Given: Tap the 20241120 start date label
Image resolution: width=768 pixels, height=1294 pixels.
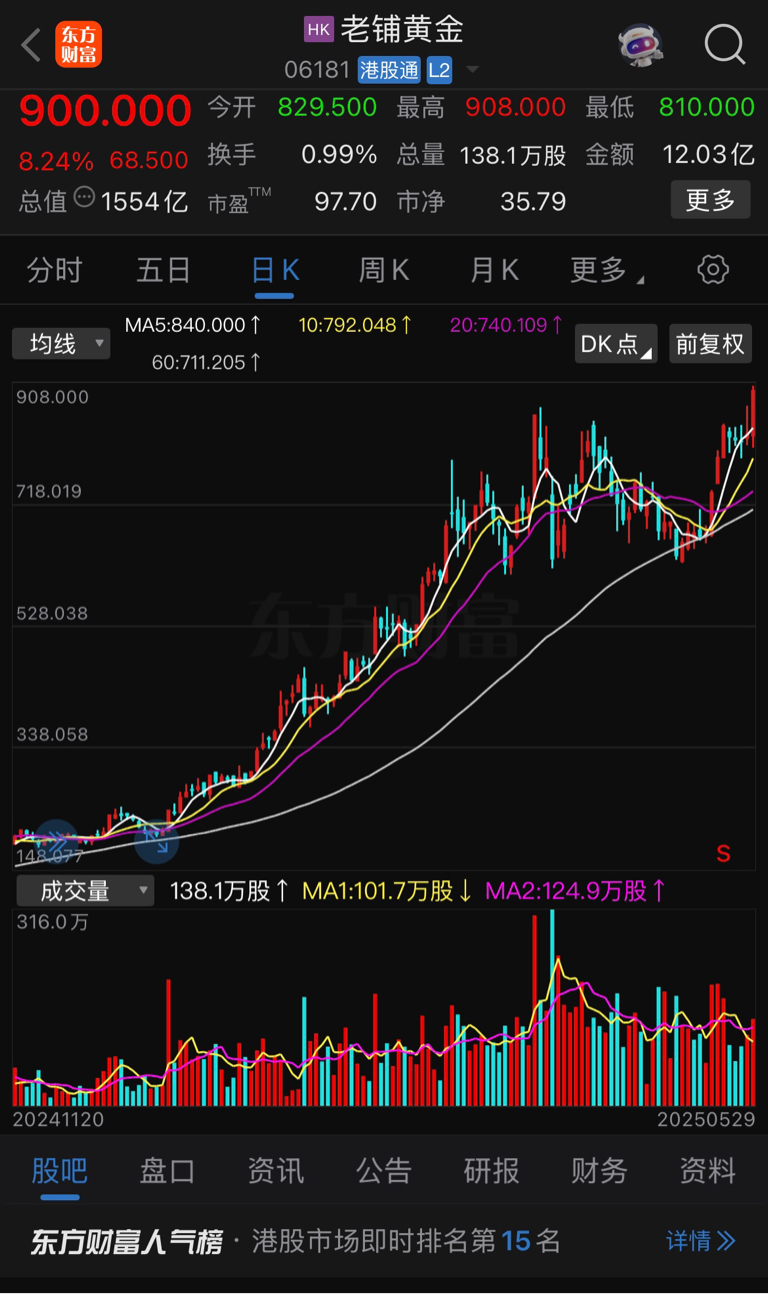Looking at the screenshot, I should coord(58,1119).
